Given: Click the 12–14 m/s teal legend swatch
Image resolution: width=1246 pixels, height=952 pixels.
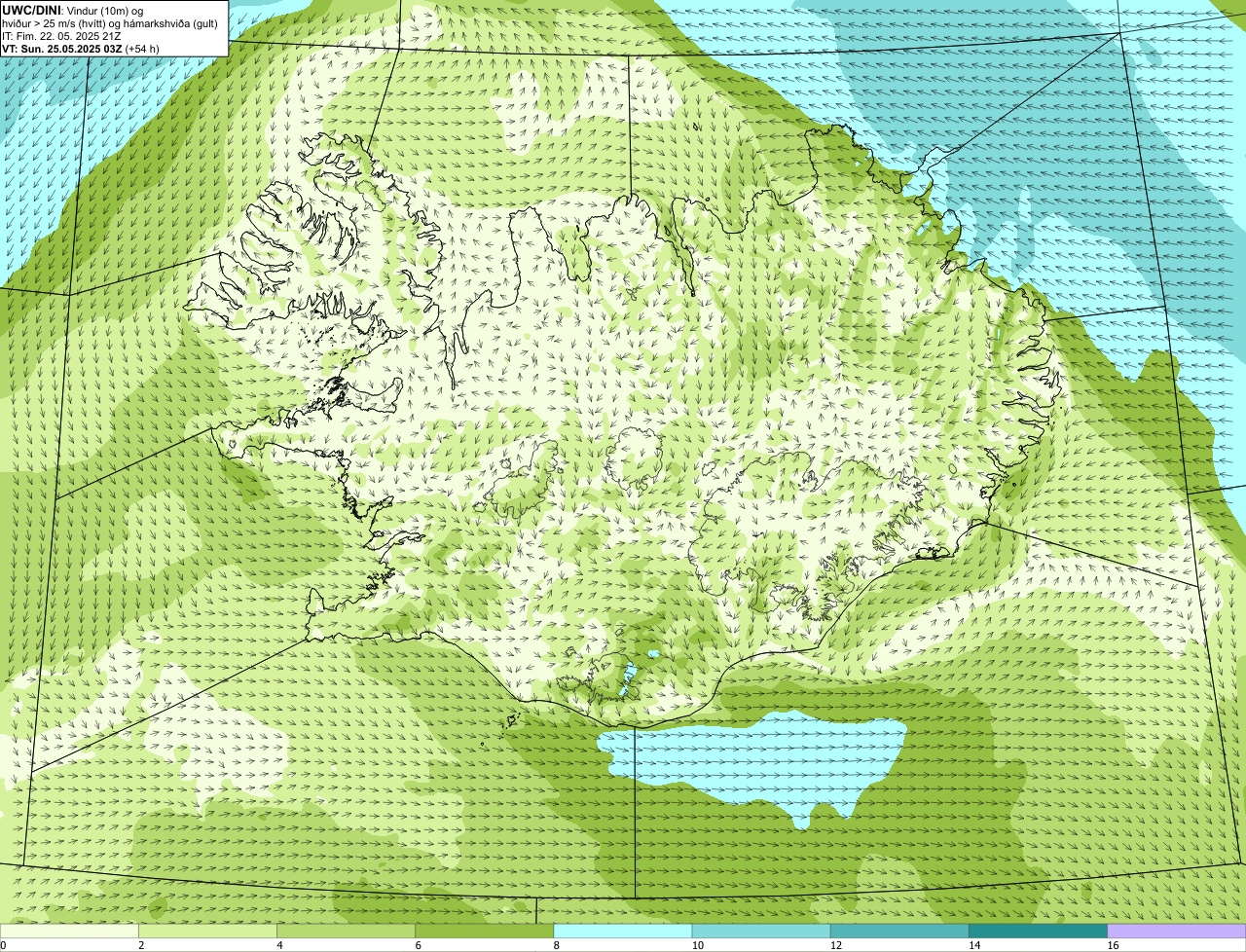Looking at the screenshot, I should (899, 932).
